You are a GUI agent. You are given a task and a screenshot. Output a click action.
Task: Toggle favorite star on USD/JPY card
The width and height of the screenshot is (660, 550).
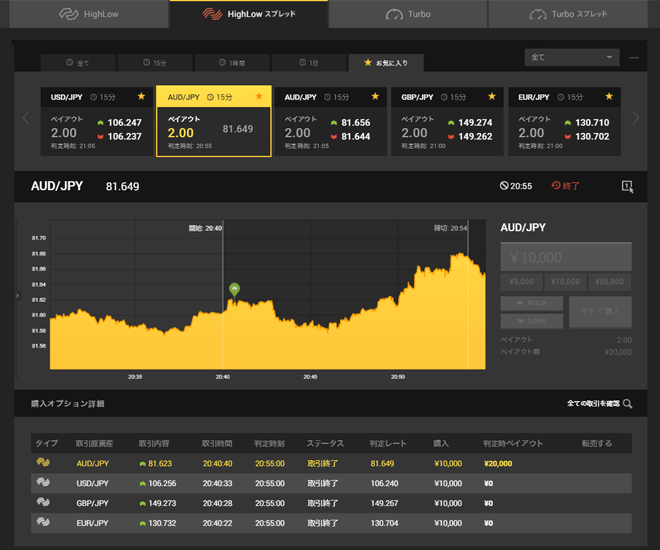point(141,96)
